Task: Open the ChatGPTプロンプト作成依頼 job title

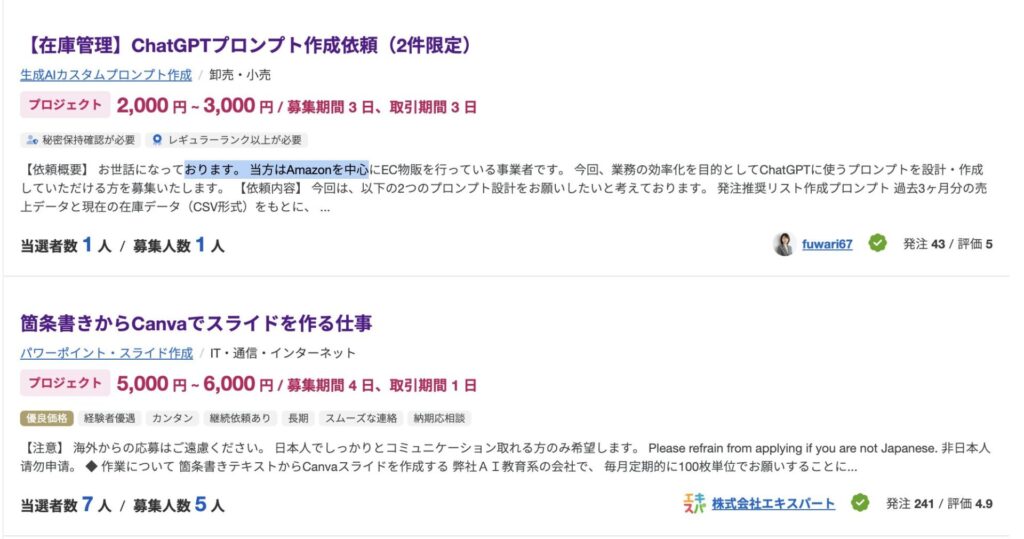Action: click(x=245, y=45)
